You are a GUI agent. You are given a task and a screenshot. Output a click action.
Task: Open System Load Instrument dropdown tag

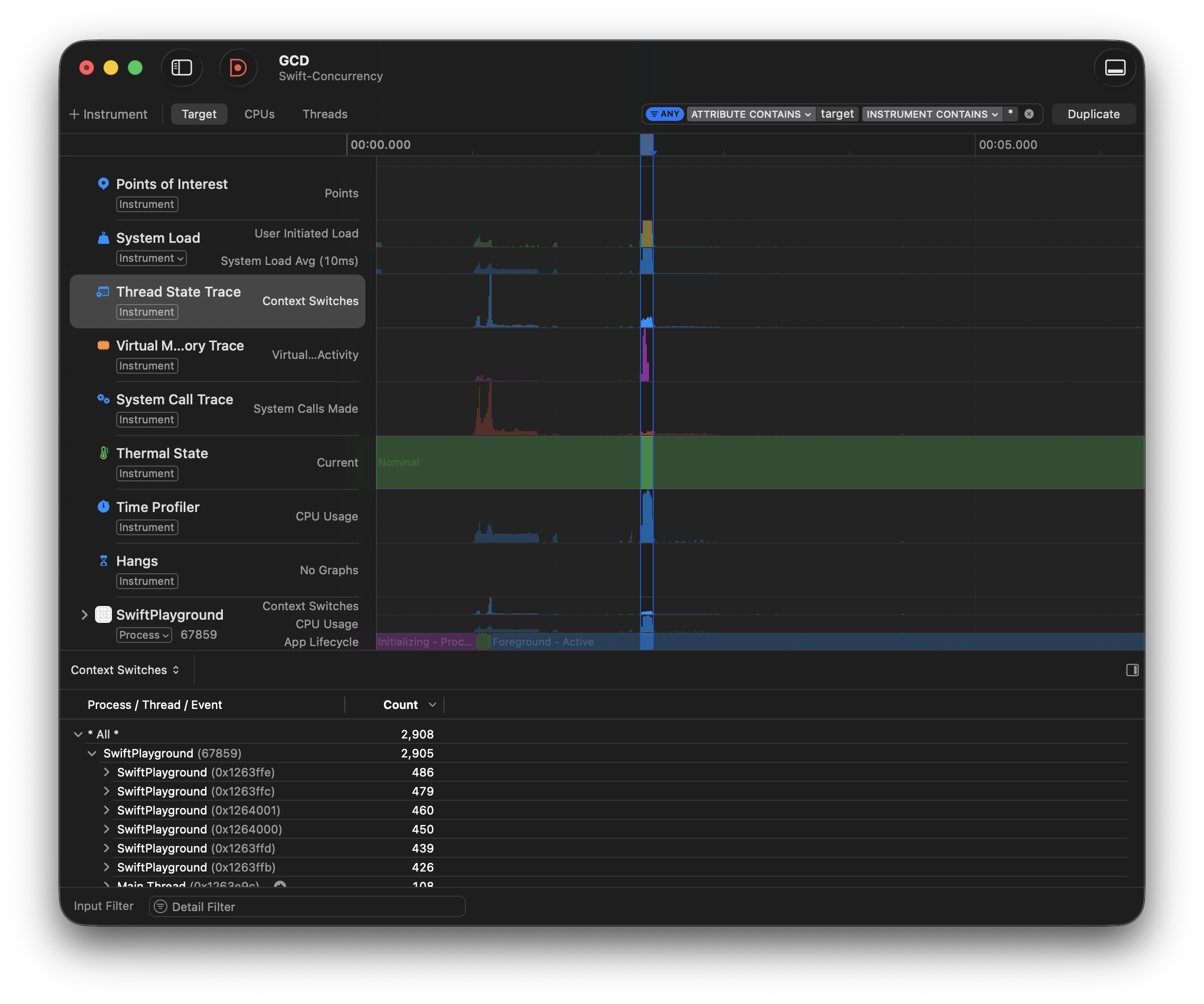pyautogui.click(x=152, y=258)
